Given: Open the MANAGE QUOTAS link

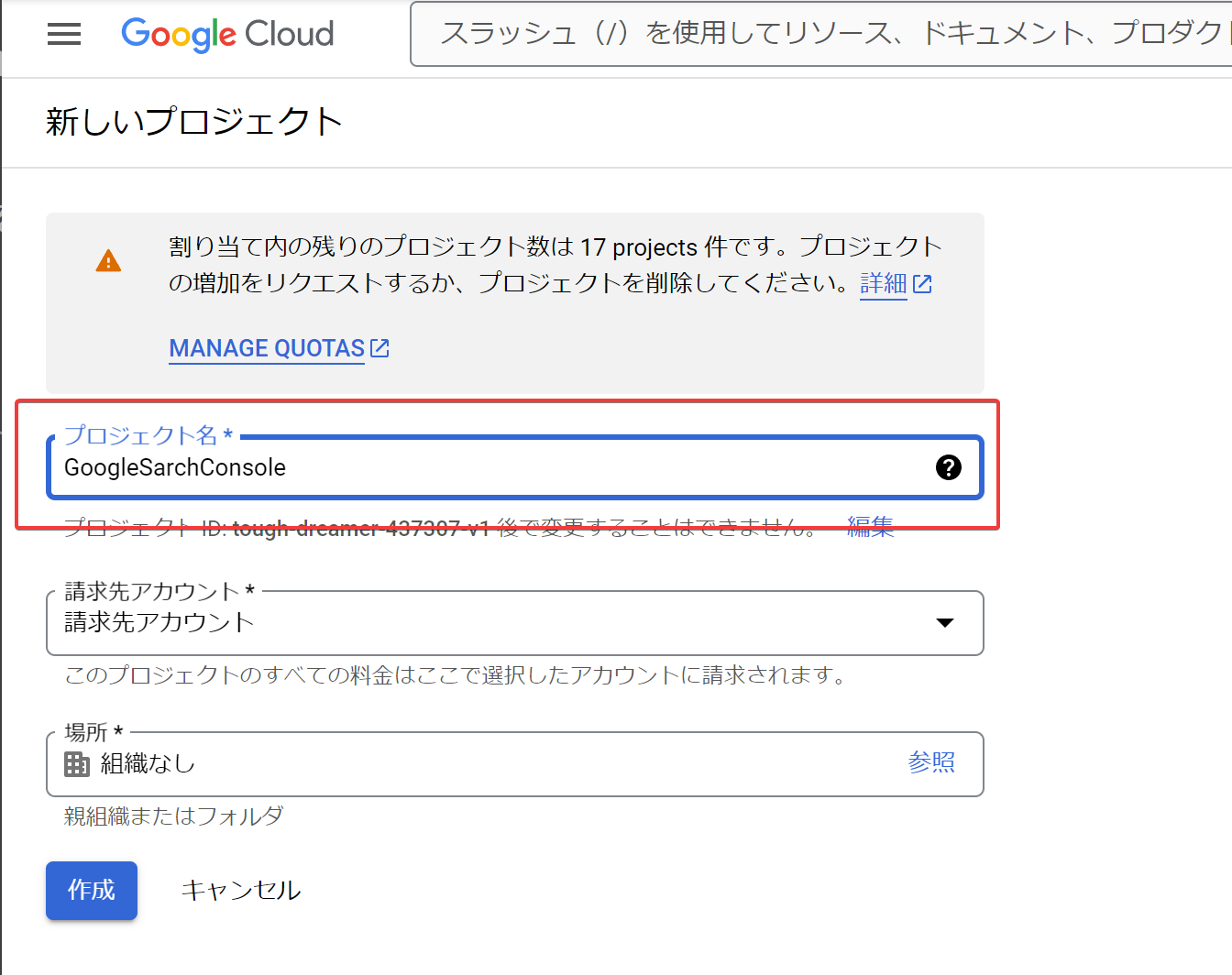Looking at the screenshot, I should pyautogui.click(x=267, y=348).
